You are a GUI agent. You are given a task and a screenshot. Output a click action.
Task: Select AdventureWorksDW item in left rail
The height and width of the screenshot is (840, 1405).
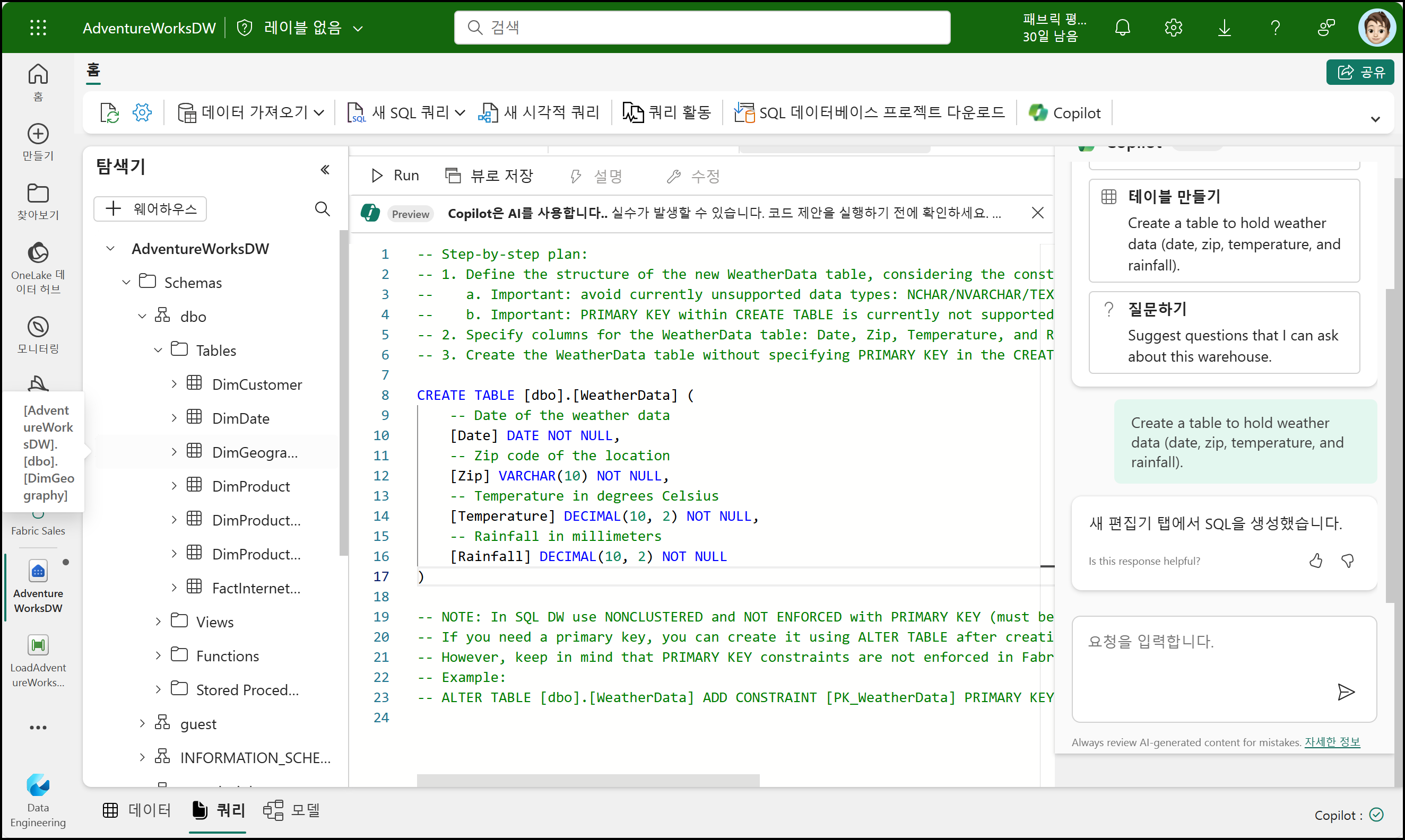point(38,587)
